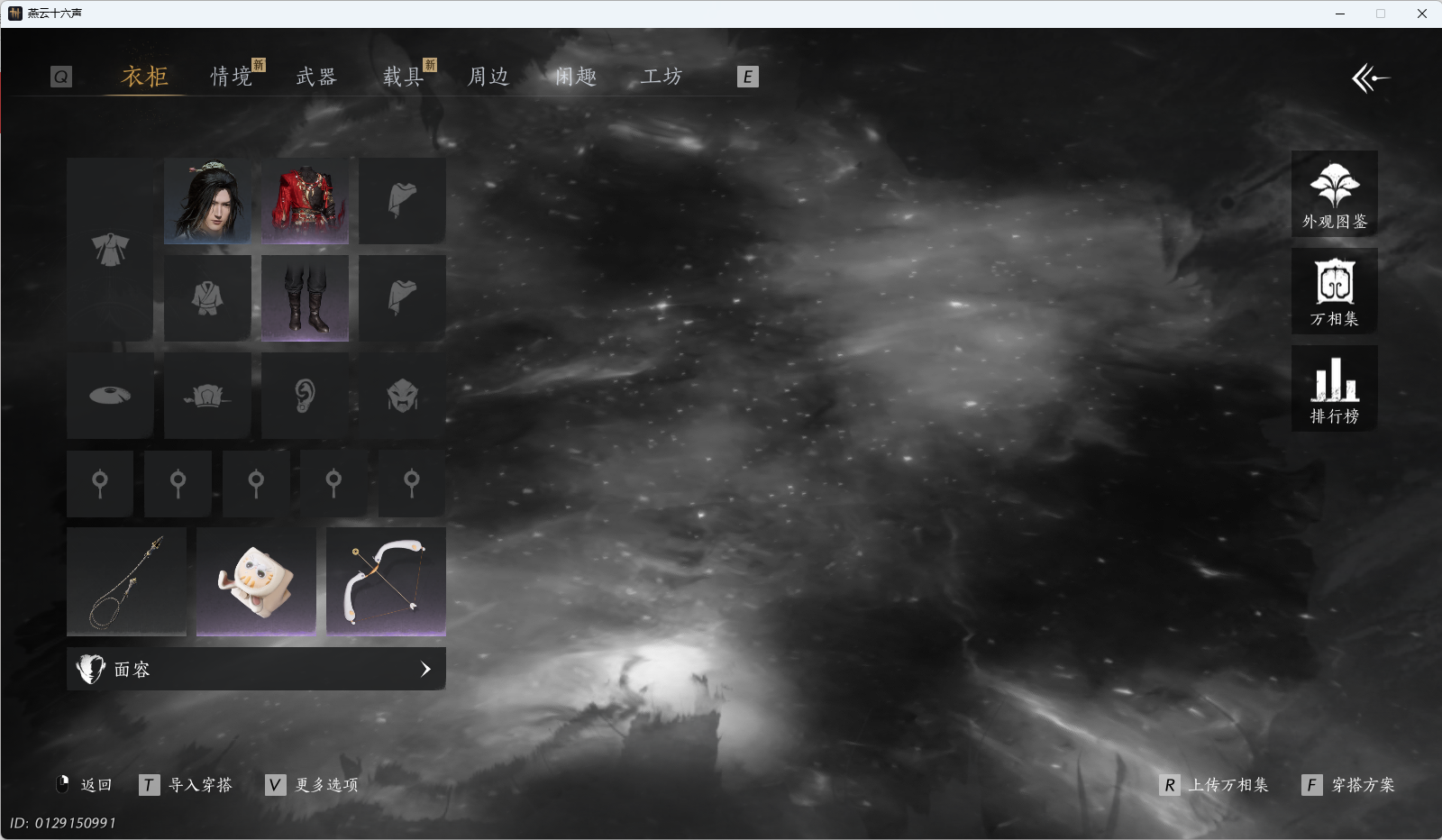Open 更多选项 more options
Screen dimensions: 1442x840
314,785
